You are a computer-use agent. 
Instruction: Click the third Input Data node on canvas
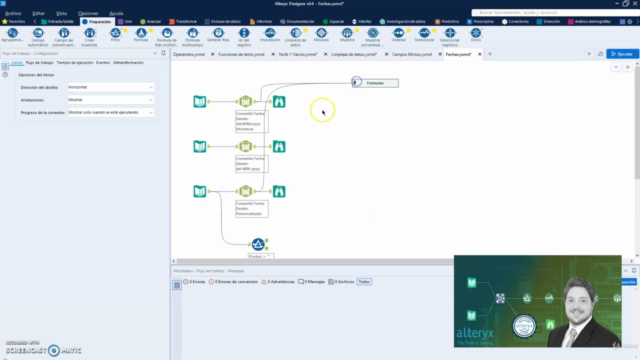tap(200, 191)
